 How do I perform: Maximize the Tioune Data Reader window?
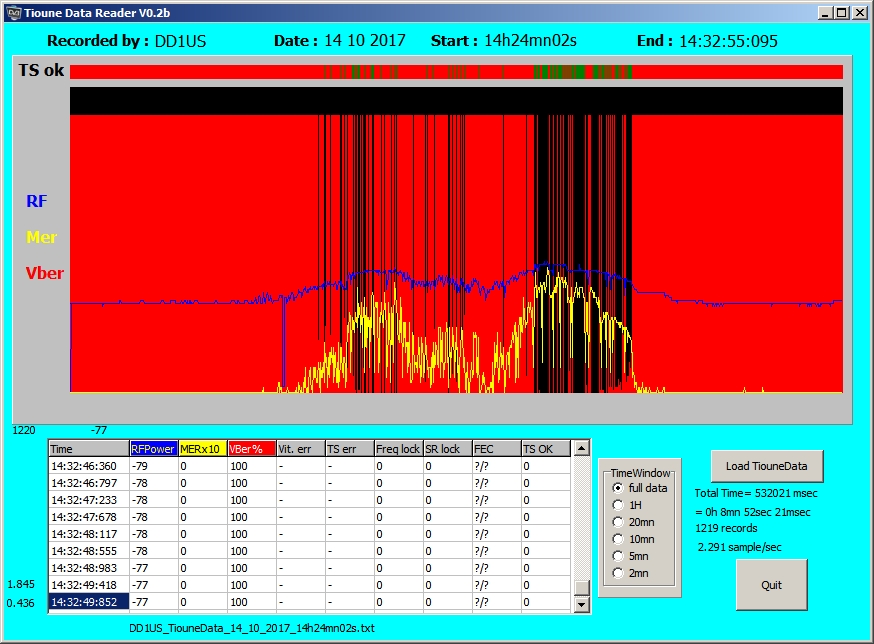(x=842, y=12)
